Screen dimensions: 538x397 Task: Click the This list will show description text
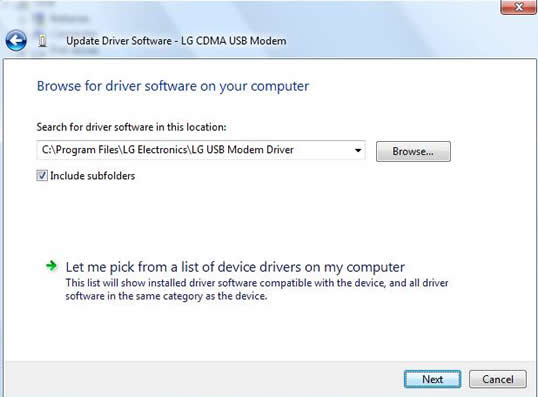pos(257,289)
